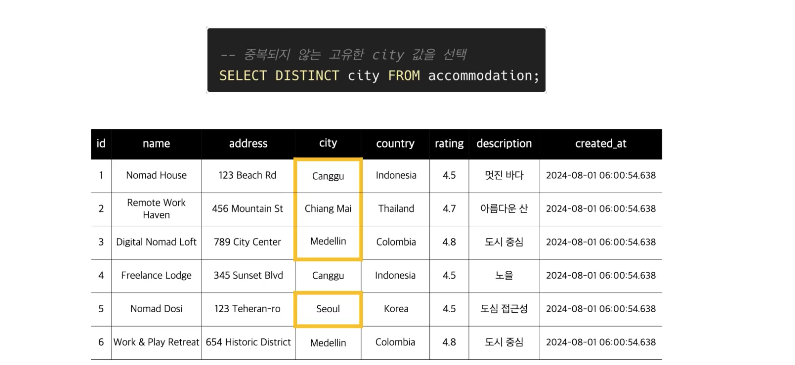Click the id column header
This screenshot has height=365, width=795.
(x=101, y=143)
